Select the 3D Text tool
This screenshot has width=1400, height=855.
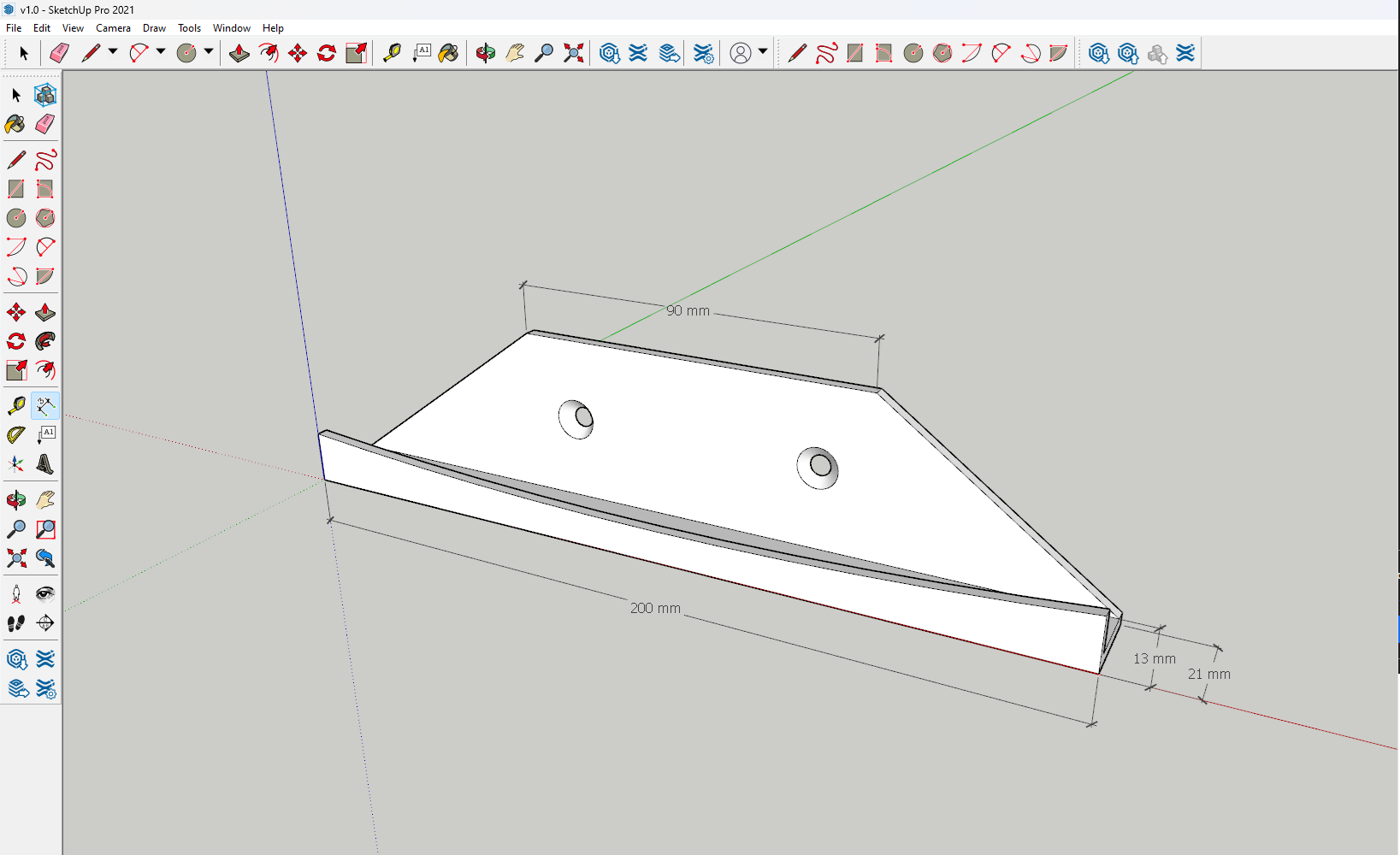(x=45, y=464)
